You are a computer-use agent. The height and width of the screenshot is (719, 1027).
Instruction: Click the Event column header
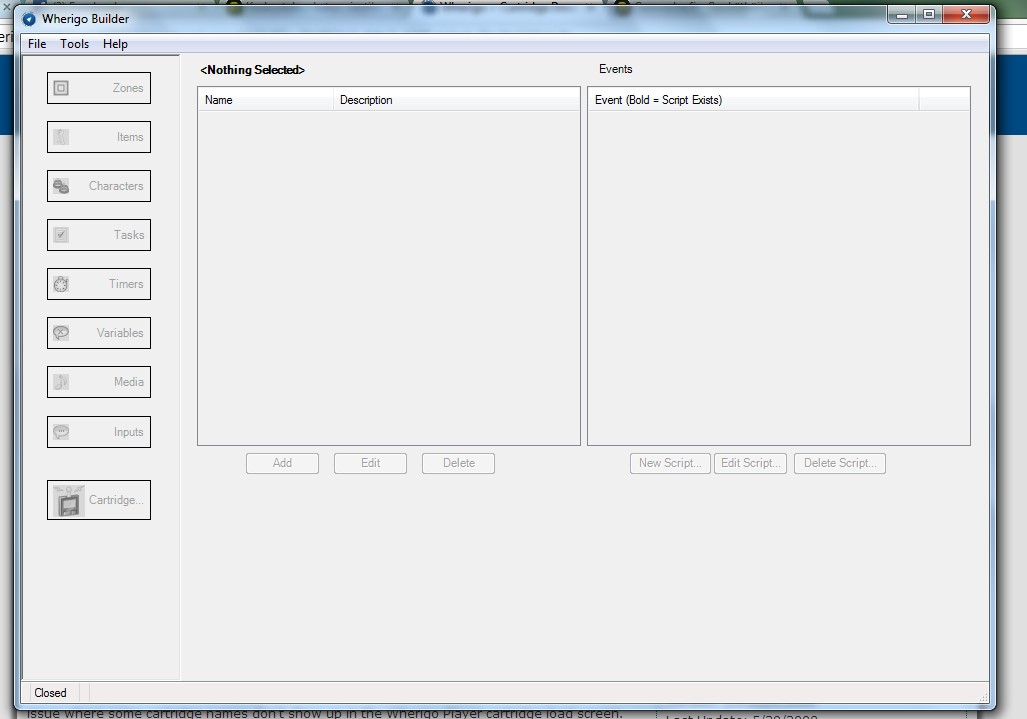click(x=752, y=100)
